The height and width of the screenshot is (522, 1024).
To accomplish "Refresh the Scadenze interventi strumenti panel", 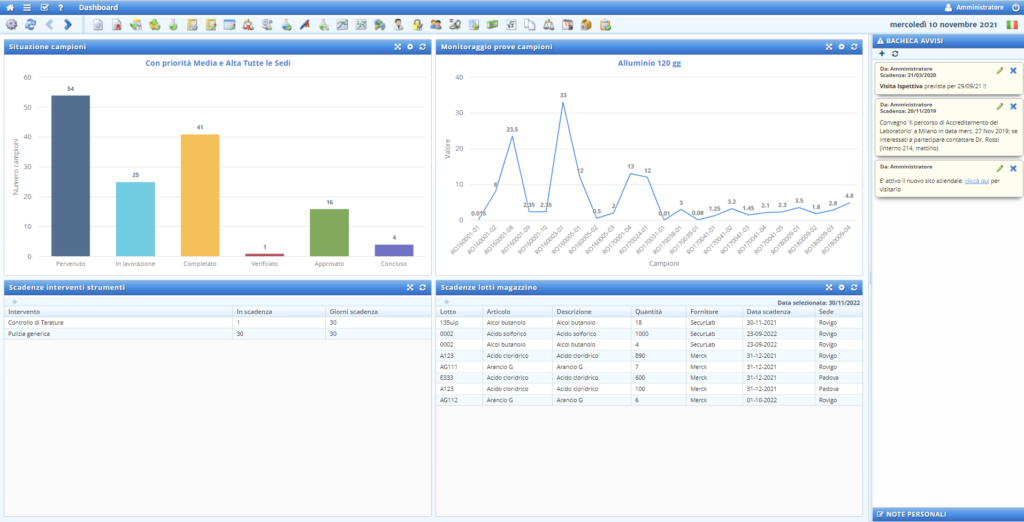I will [x=423, y=288].
